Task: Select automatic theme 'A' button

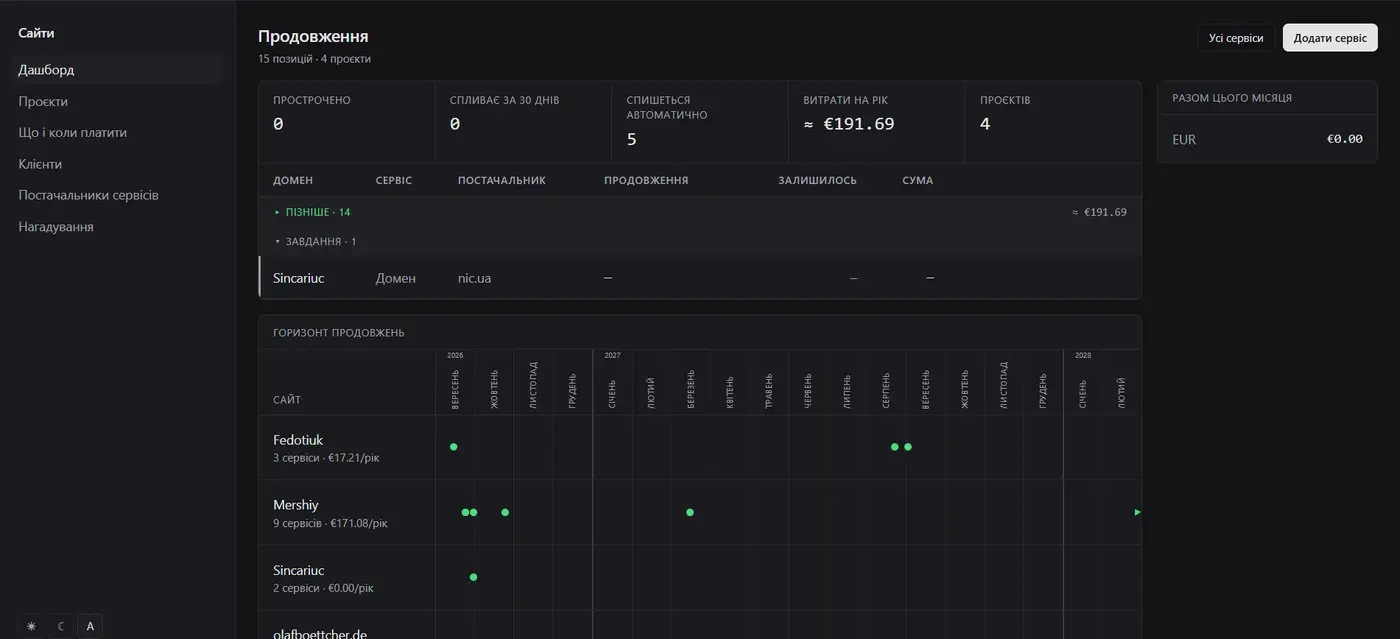Action: click(90, 626)
